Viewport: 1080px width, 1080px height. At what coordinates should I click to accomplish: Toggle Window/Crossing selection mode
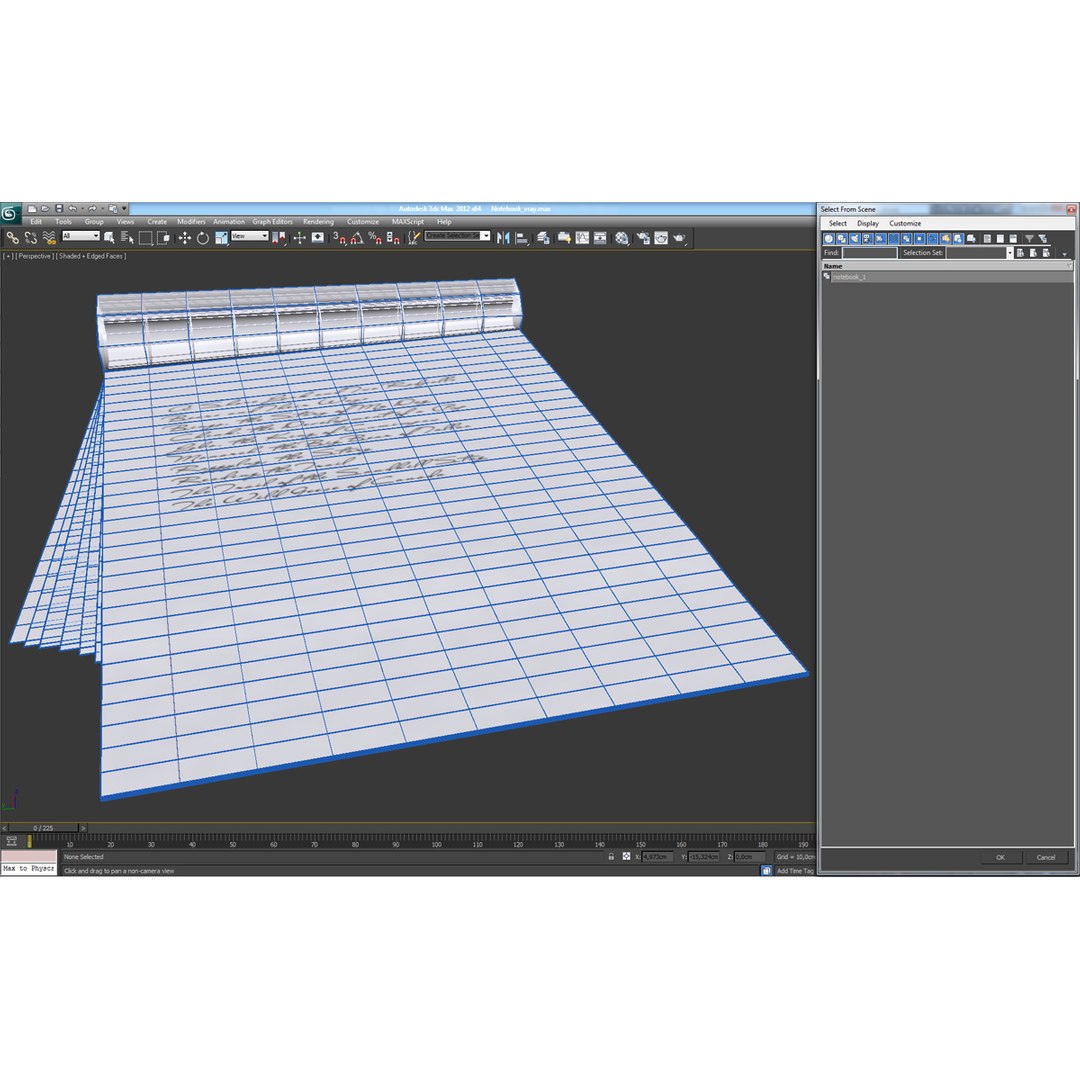point(163,238)
